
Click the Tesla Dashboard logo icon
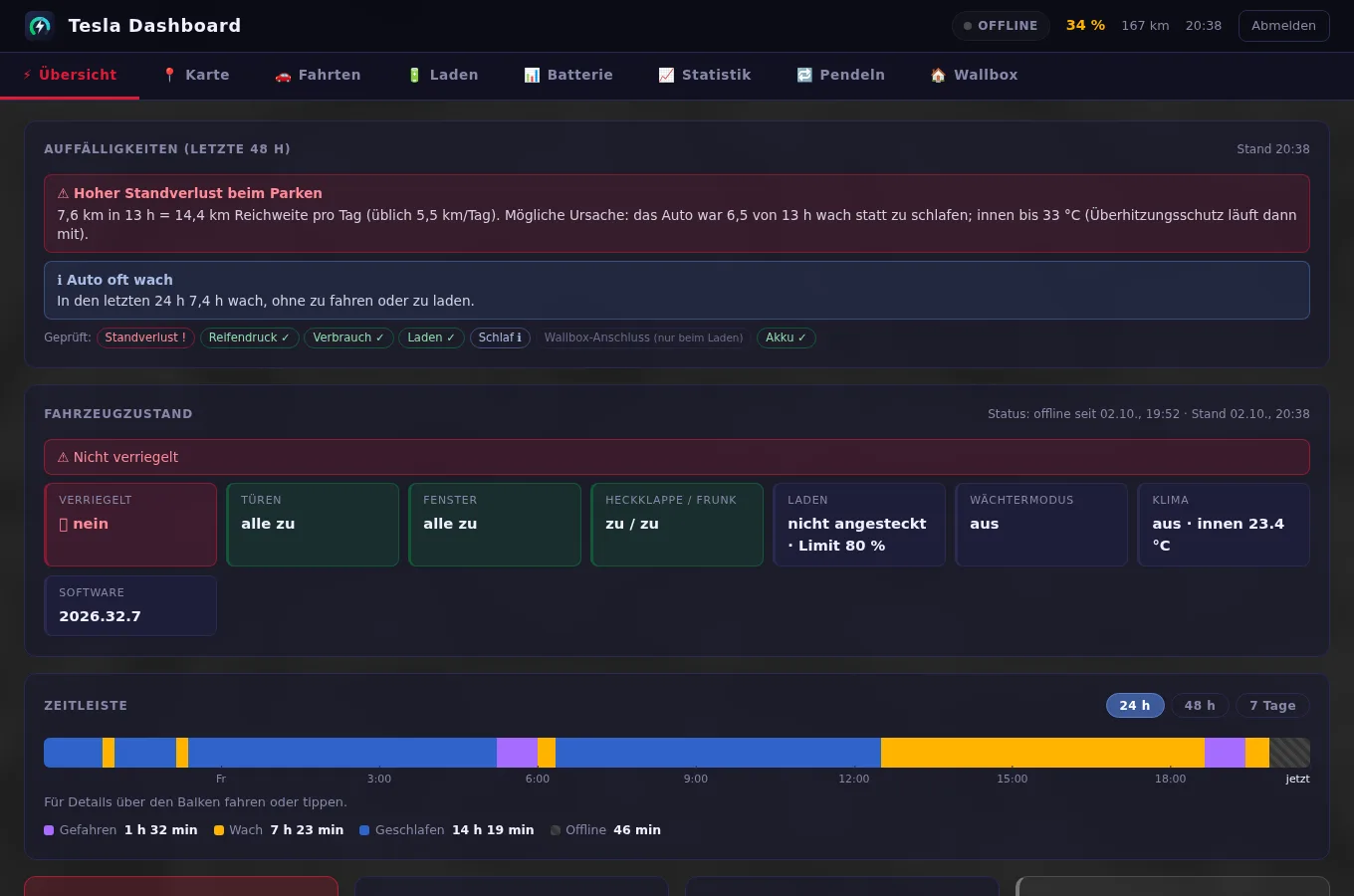[40, 26]
